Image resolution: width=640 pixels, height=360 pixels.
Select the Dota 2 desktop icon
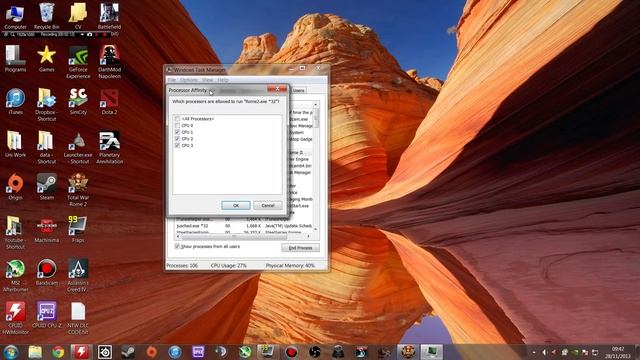109,101
